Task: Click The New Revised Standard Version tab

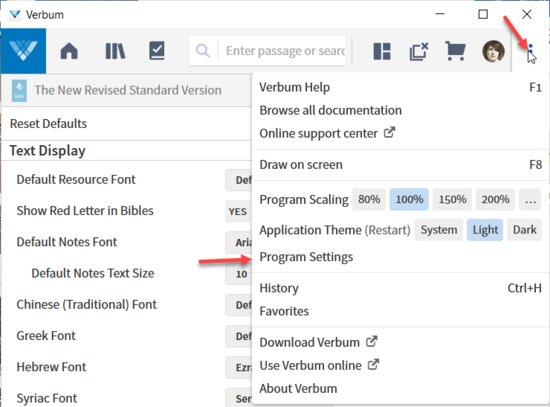Action: (x=128, y=90)
